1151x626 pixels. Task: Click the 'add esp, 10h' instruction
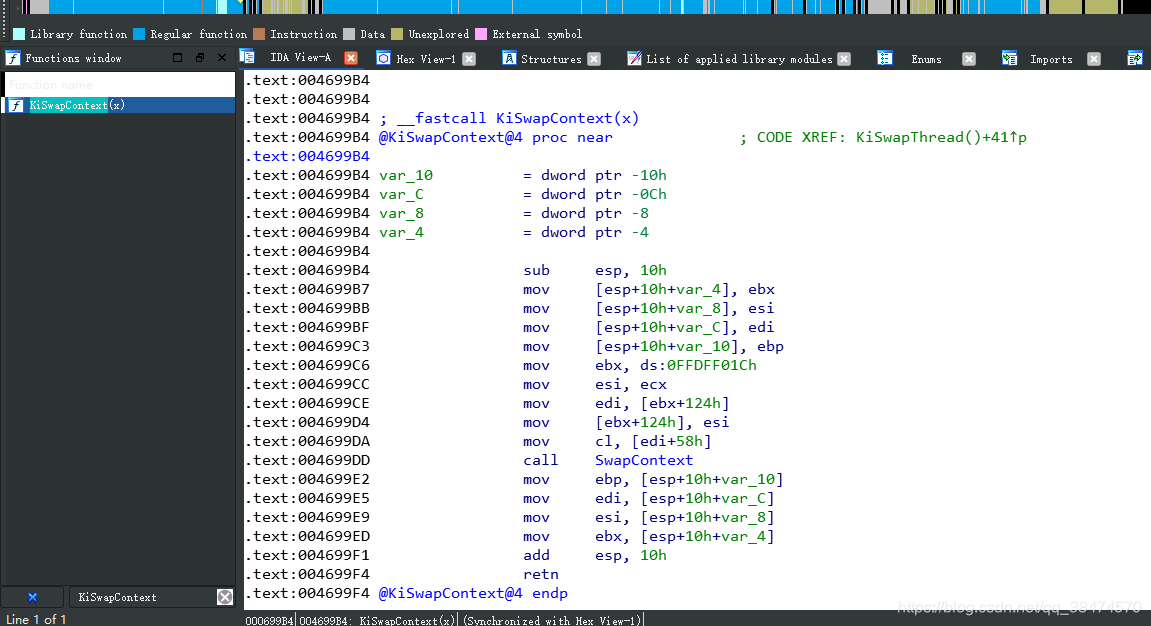(x=595, y=555)
